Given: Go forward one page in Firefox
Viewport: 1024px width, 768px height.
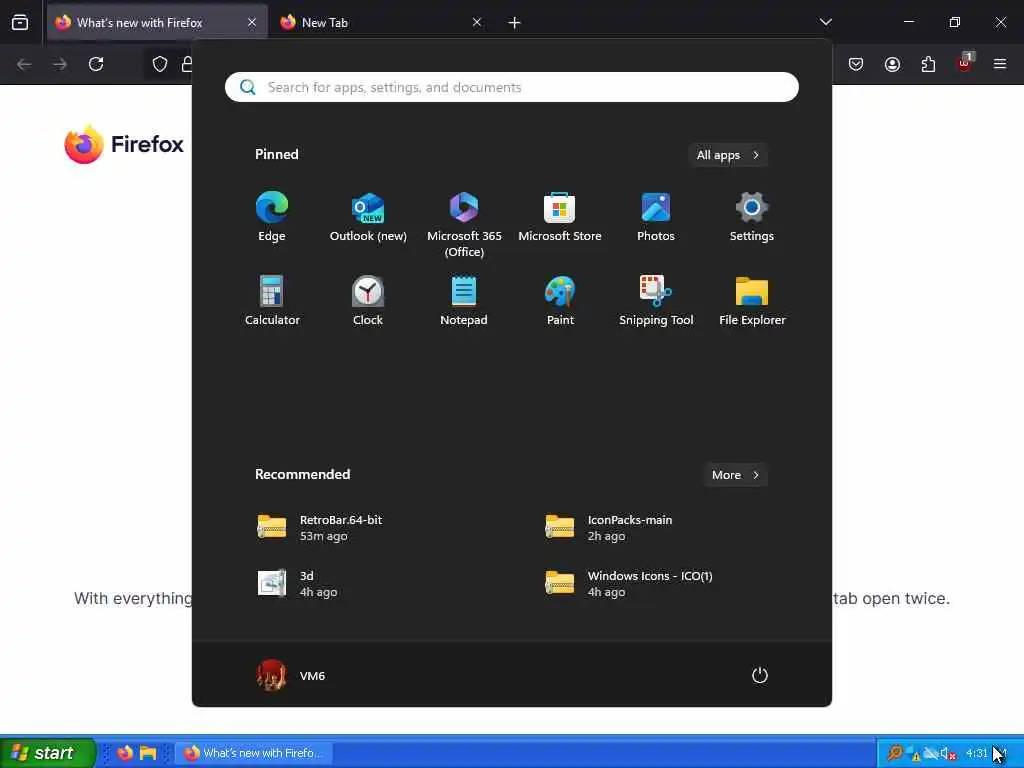Looking at the screenshot, I should pos(60,64).
